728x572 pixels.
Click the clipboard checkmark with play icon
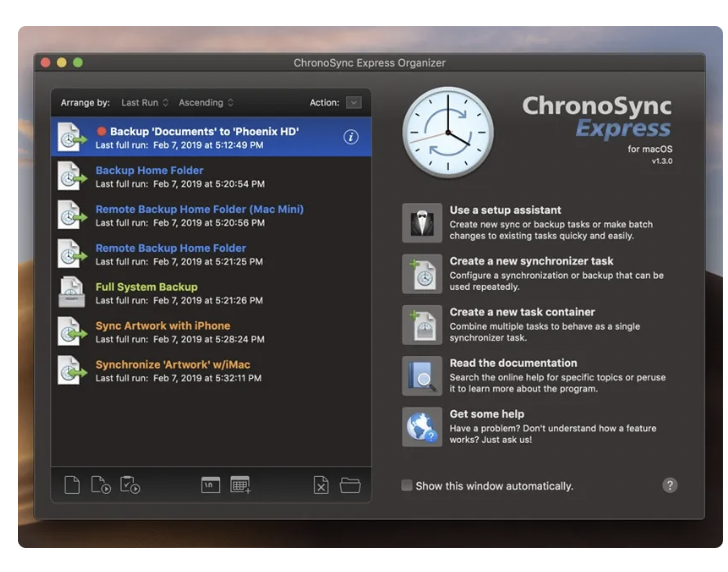pyautogui.click(x=130, y=485)
